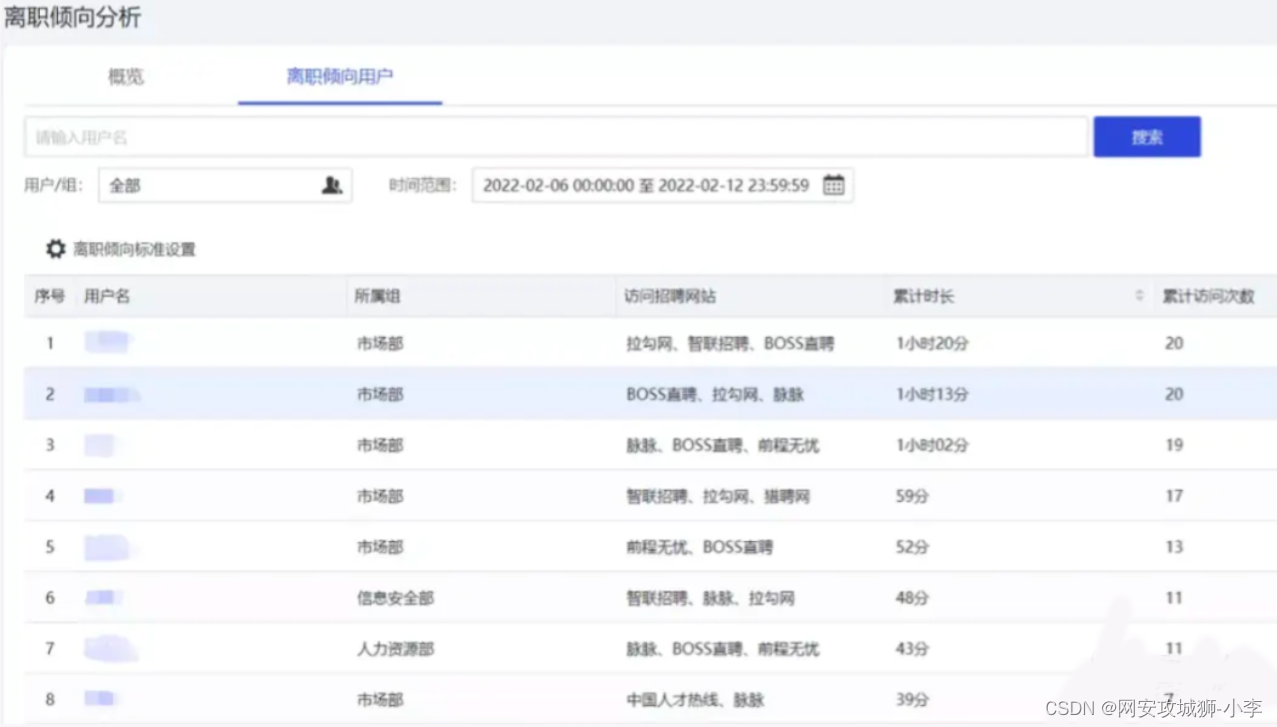Click the blurred username in row 2
1277x727 pixels.
click(111, 395)
